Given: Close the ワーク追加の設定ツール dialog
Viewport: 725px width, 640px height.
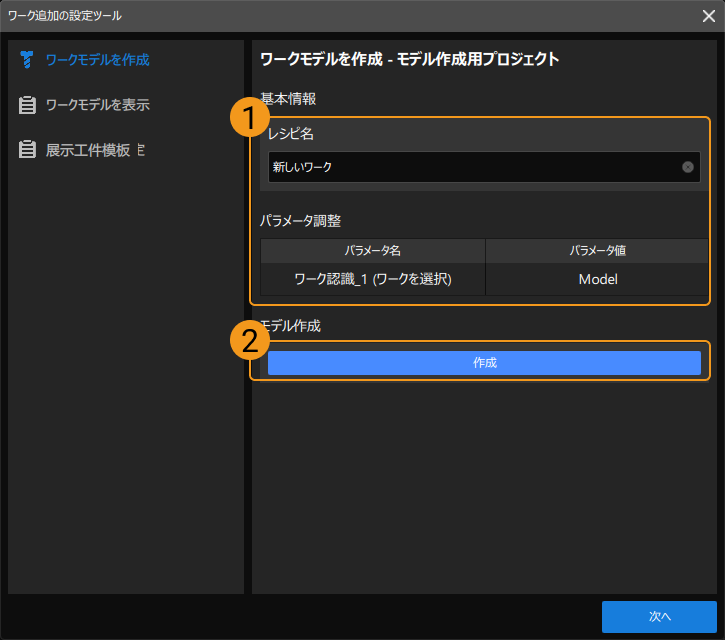Looking at the screenshot, I should pos(708,15).
